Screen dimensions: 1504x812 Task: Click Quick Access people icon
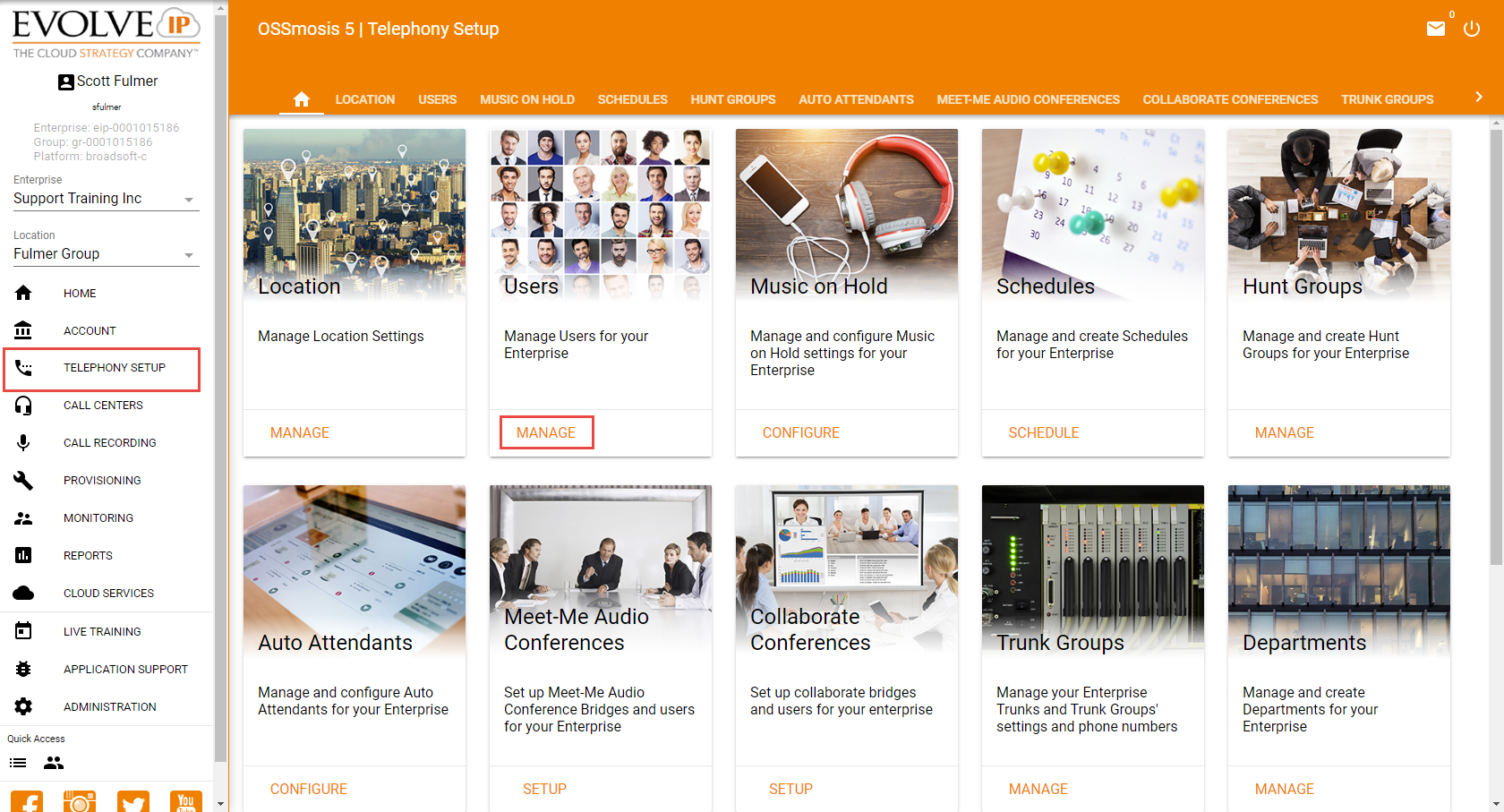pos(54,763)
